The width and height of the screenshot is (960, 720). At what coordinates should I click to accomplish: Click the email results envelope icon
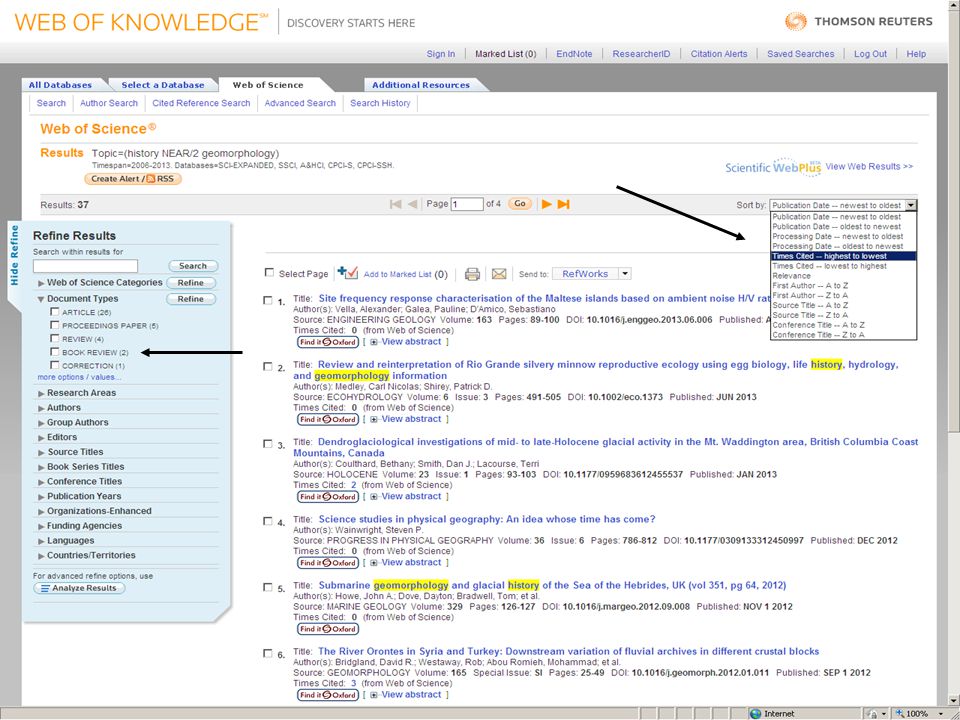coord(499,274)
